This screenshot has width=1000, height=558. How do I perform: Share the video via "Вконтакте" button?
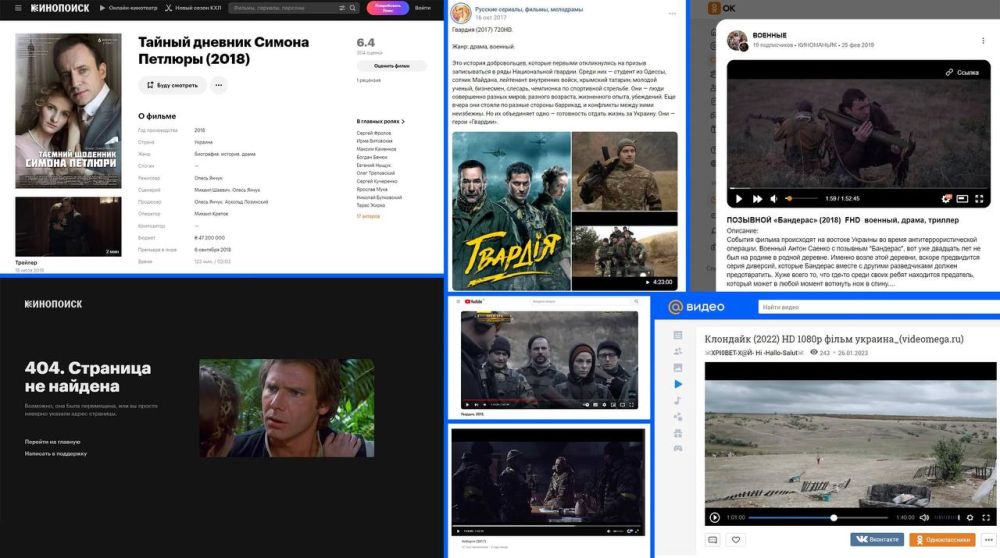click(876, 540)
